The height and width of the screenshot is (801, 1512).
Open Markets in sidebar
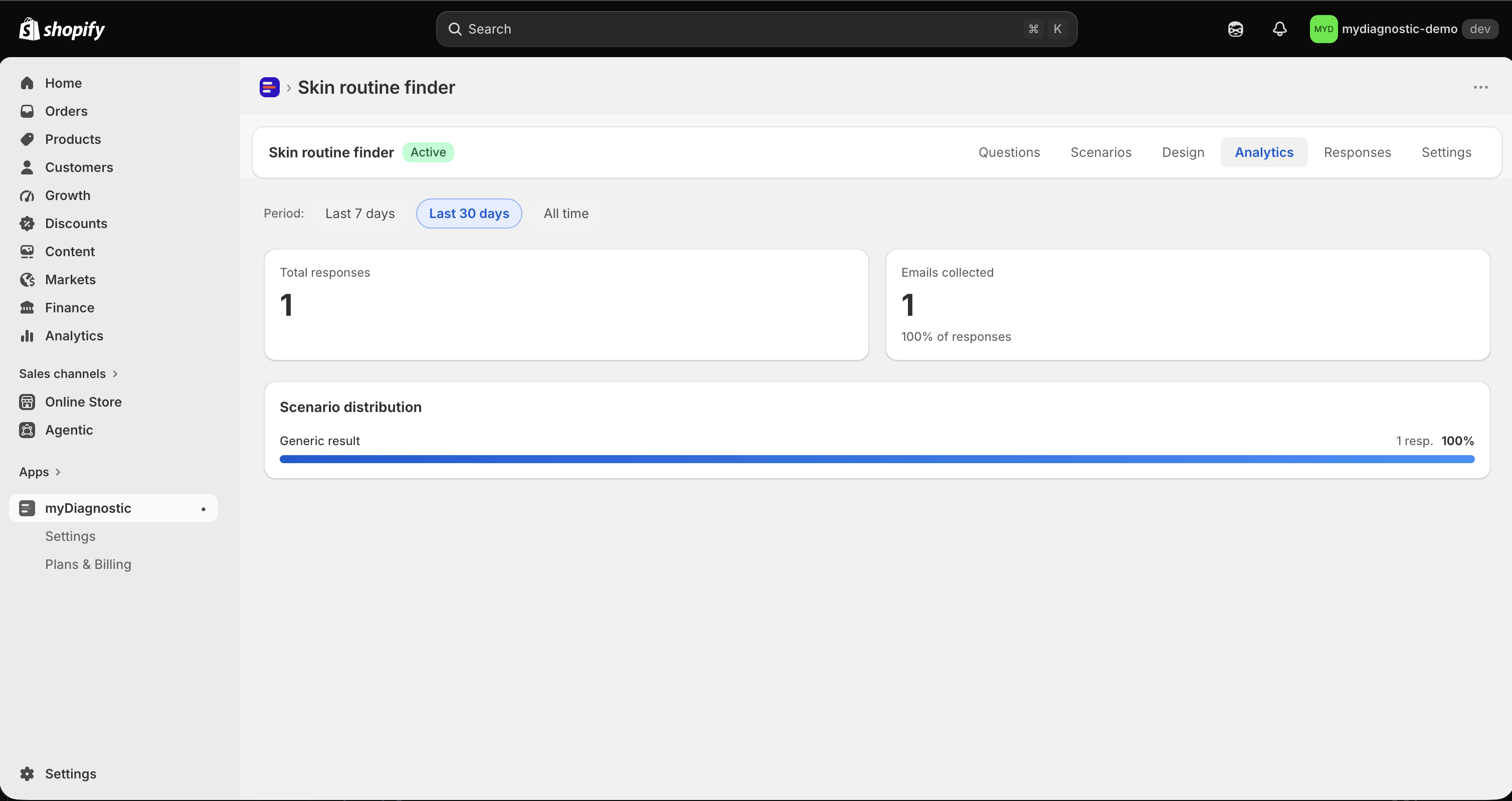coord(113,280)
